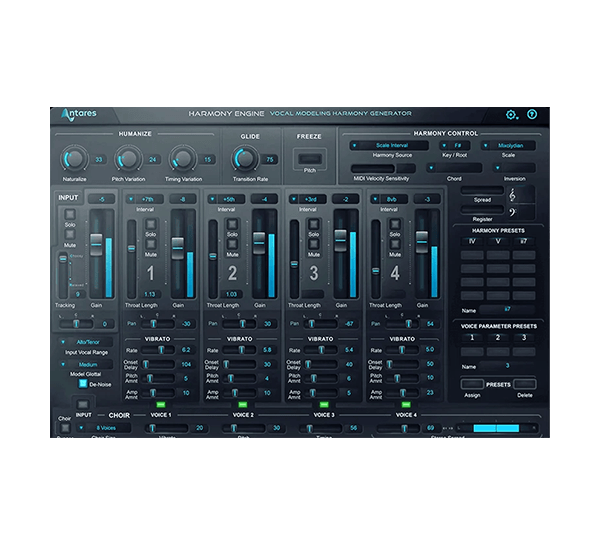Select voice parameter preset 1
Viewport: 600px width, 543px height.
point(472,337)
